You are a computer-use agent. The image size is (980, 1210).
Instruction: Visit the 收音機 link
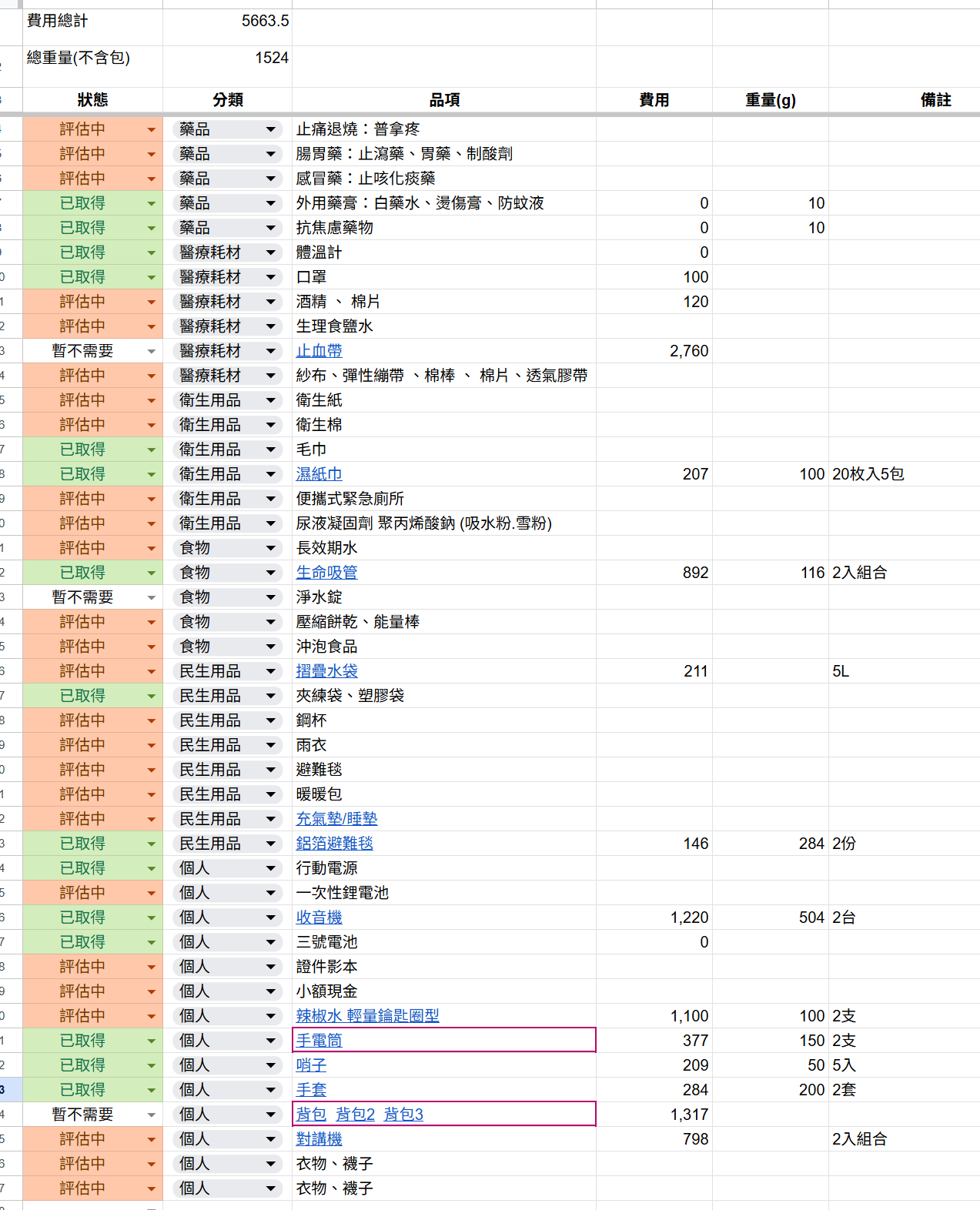(319, 918)
